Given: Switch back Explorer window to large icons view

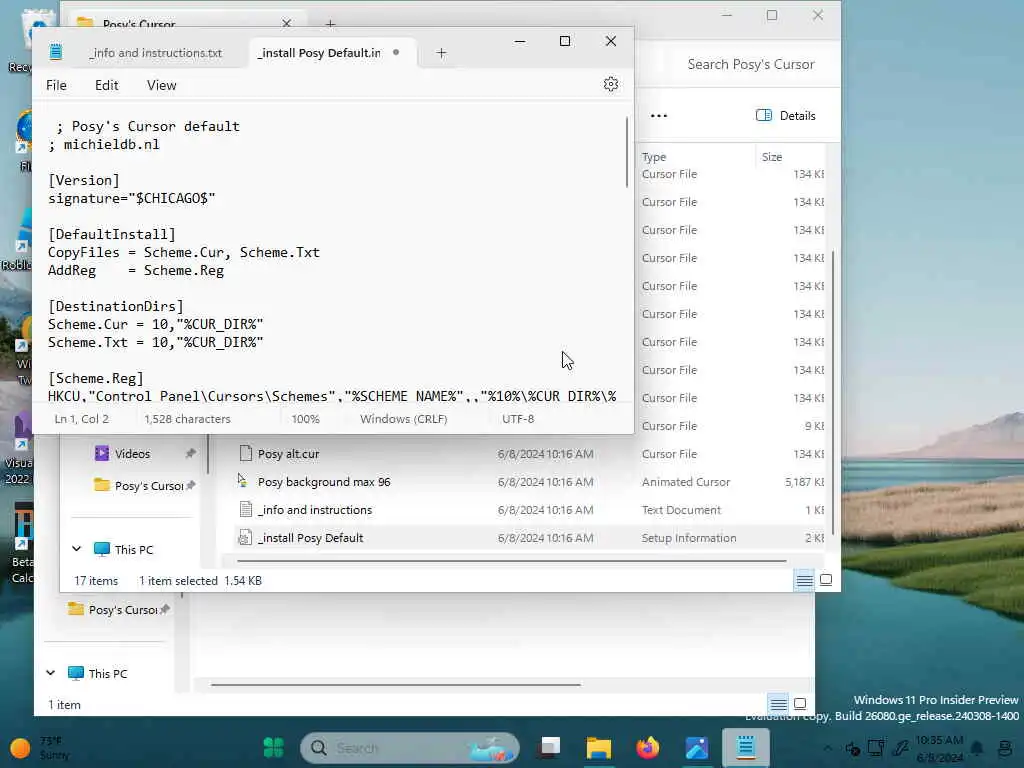Looking at the screenshot, I should coord(800,704).
